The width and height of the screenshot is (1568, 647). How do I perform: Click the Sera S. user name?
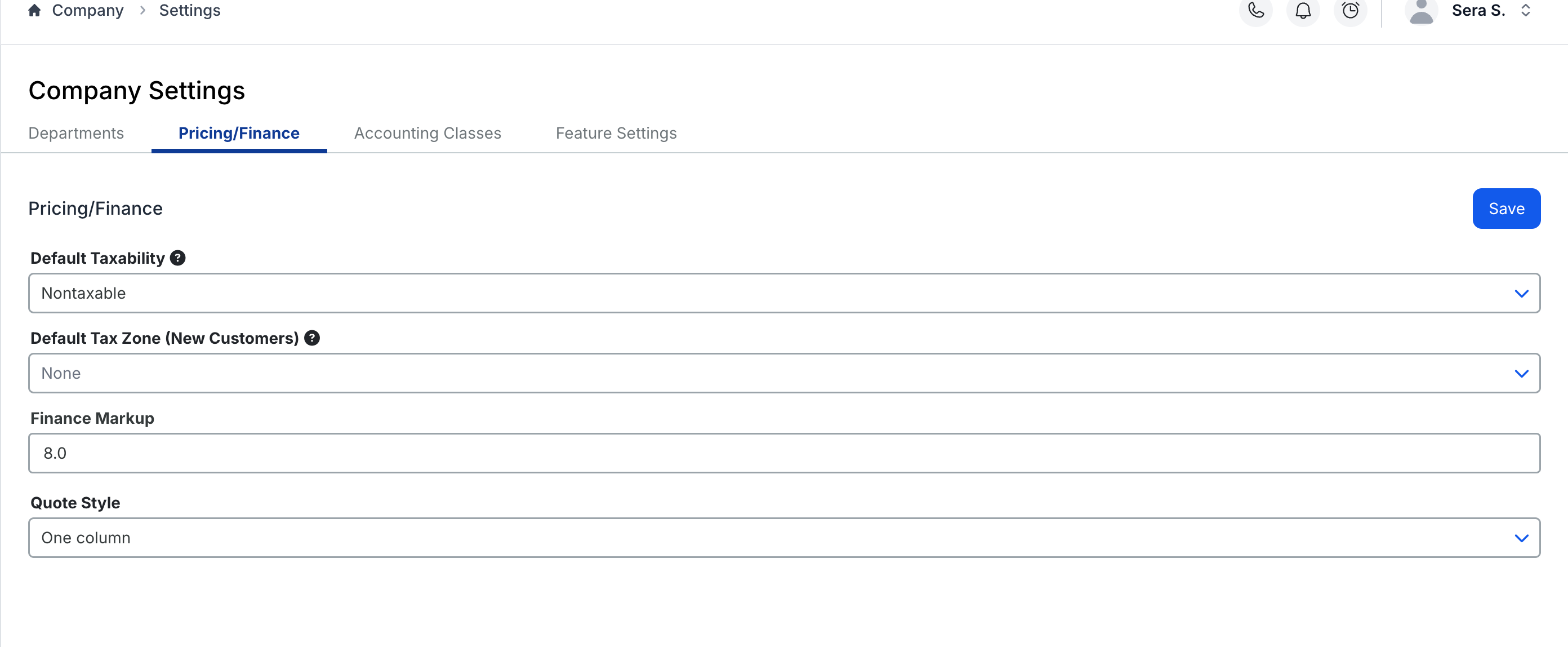pyautogui.click(x=1478, y=10)
